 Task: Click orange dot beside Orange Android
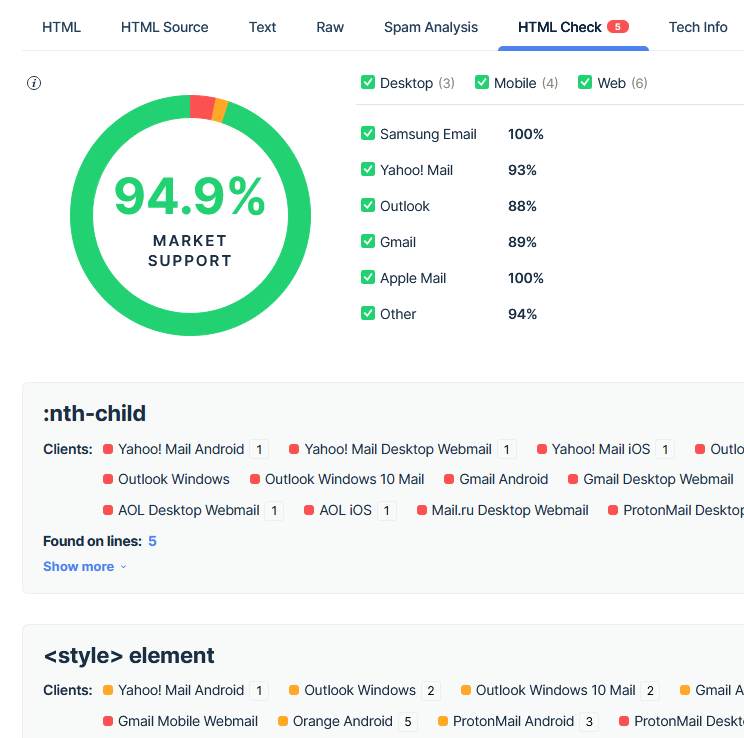coord(283,721)
